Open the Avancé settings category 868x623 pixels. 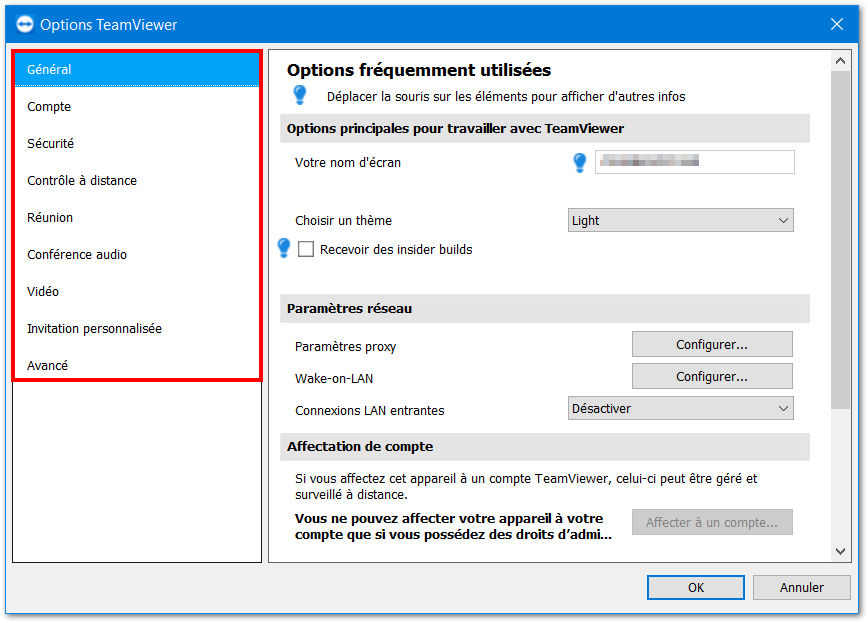pos(137,365)
